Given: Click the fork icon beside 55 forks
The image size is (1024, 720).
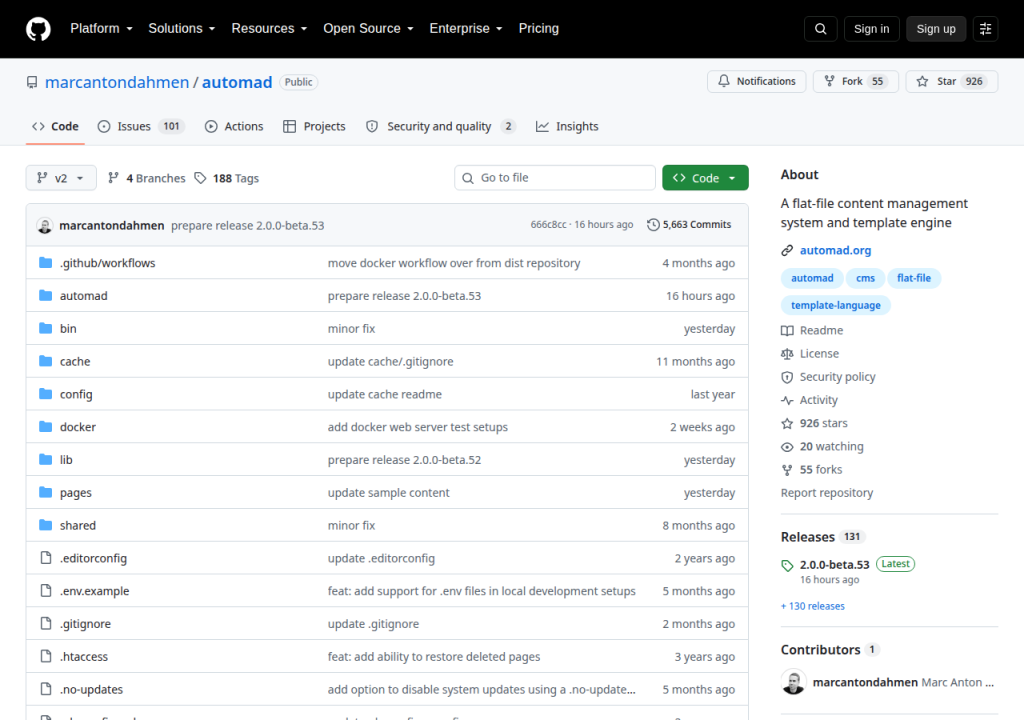Looking at the screenshot, I should click(787, 470).
